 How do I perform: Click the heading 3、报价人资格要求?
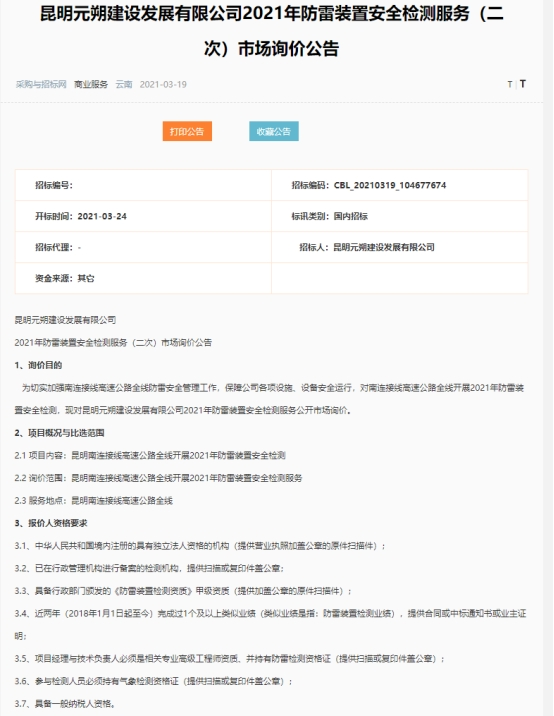(x=51, y=523)
